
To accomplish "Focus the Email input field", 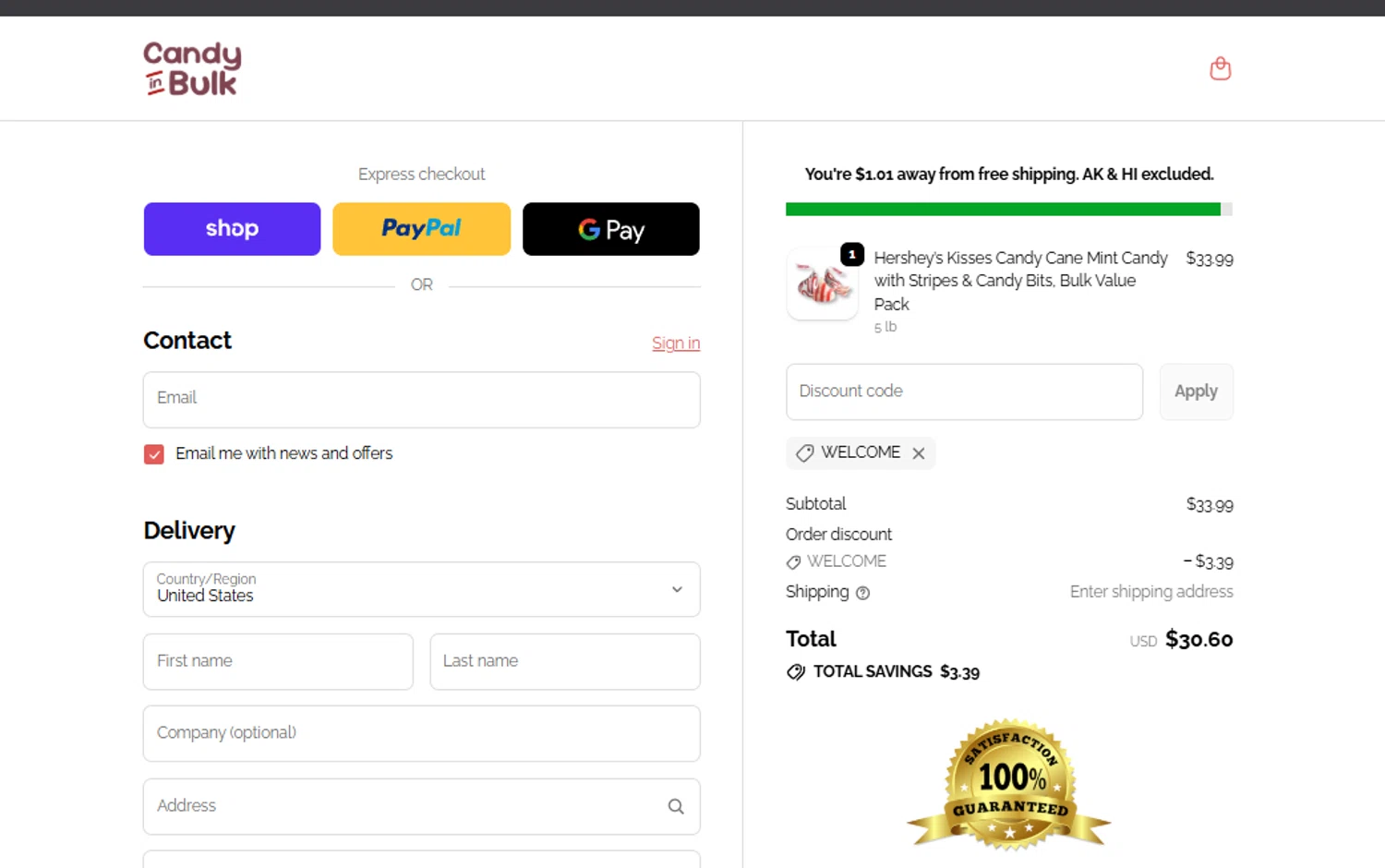I will tap(421, 400).
